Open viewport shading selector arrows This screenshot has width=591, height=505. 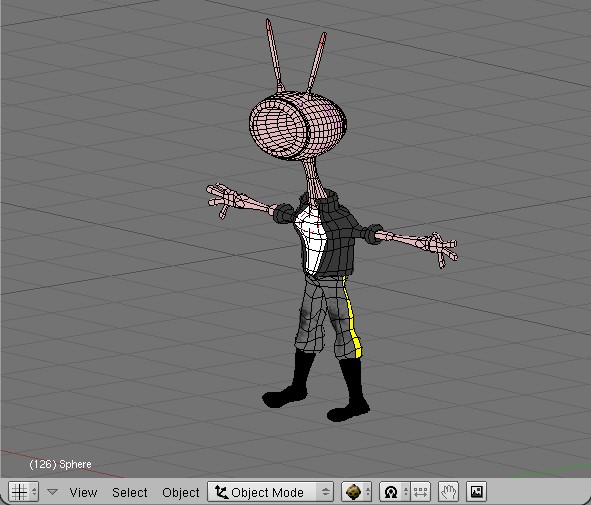(x=367, y=492)
